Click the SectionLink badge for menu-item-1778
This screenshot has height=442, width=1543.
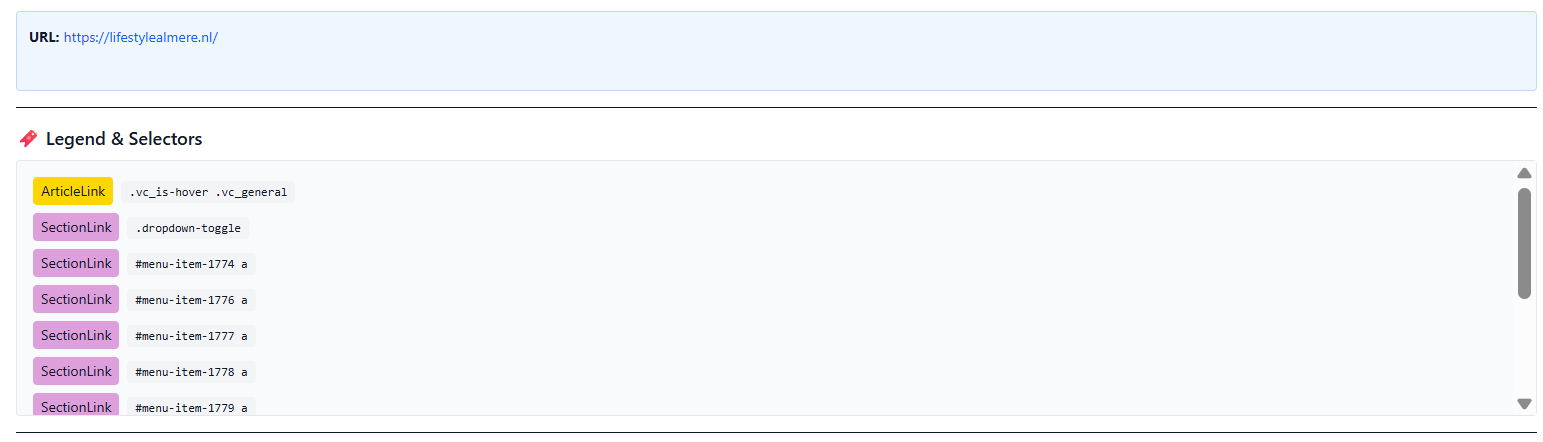point(76,371)
